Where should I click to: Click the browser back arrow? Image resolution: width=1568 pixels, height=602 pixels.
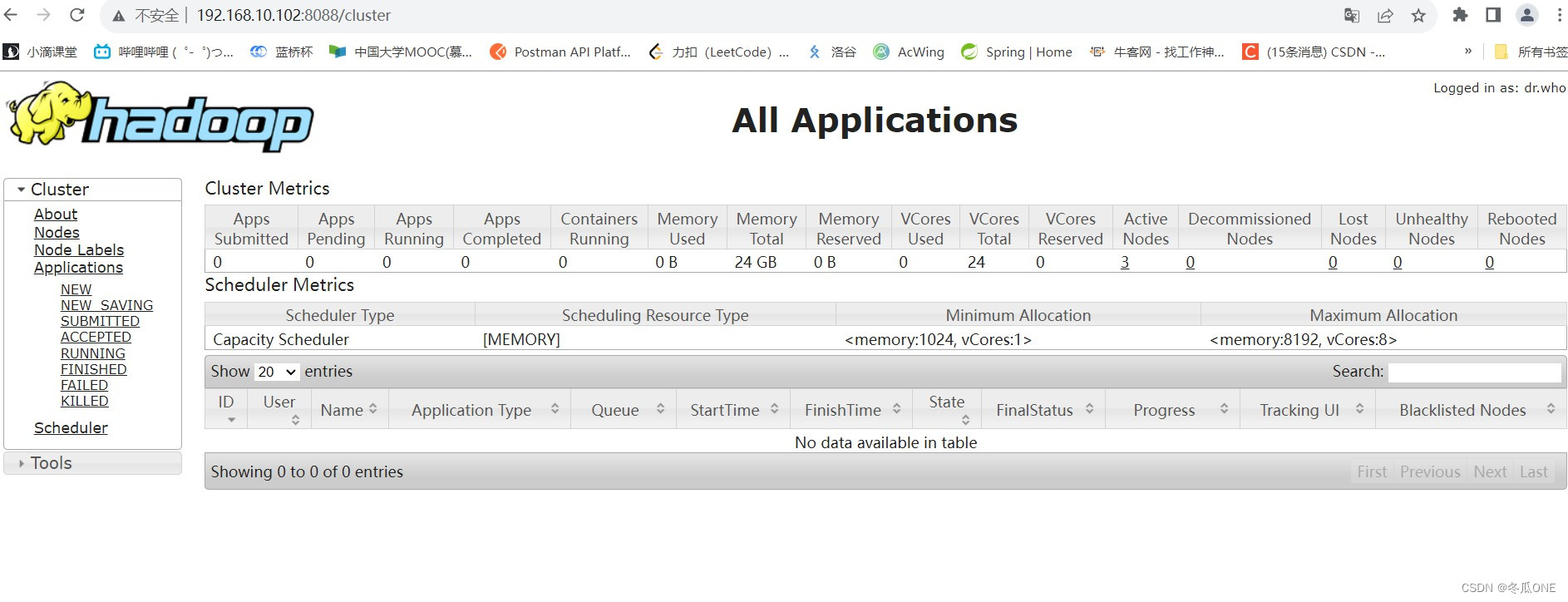click(x=11, y=15)
